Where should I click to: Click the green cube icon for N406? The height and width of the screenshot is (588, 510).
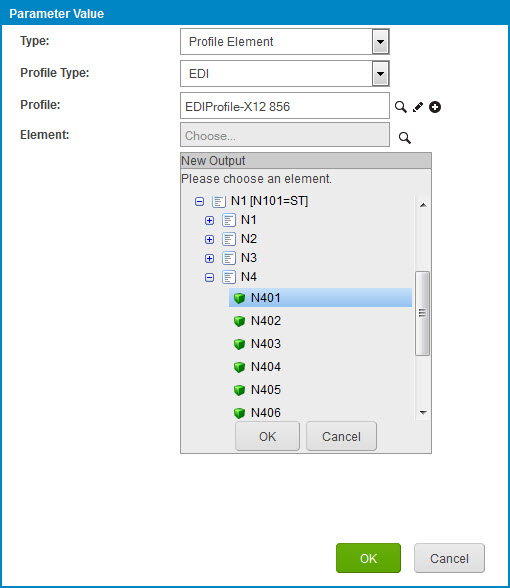[x=239, y=413]
